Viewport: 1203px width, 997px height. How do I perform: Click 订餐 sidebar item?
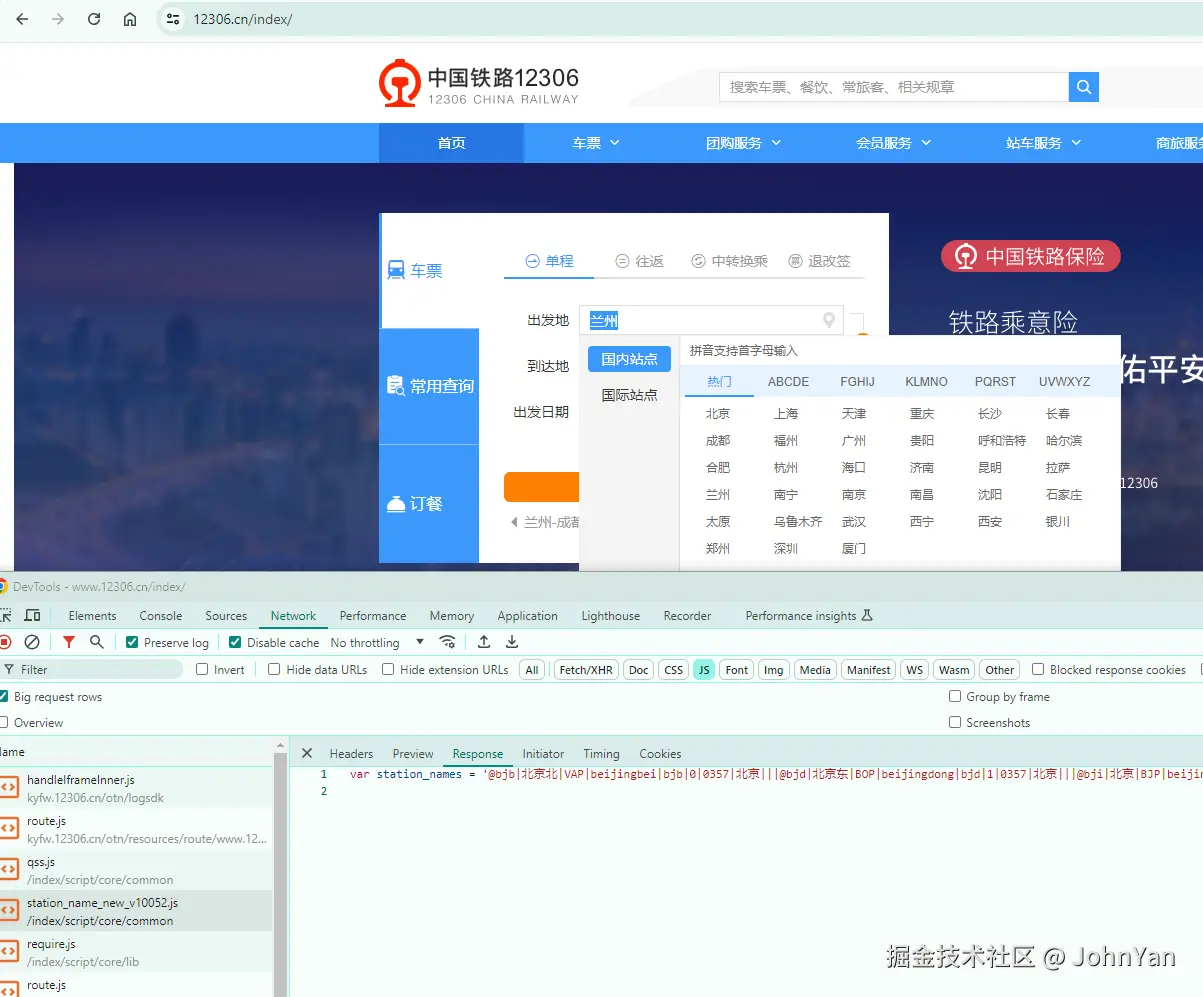pos(429,503)
